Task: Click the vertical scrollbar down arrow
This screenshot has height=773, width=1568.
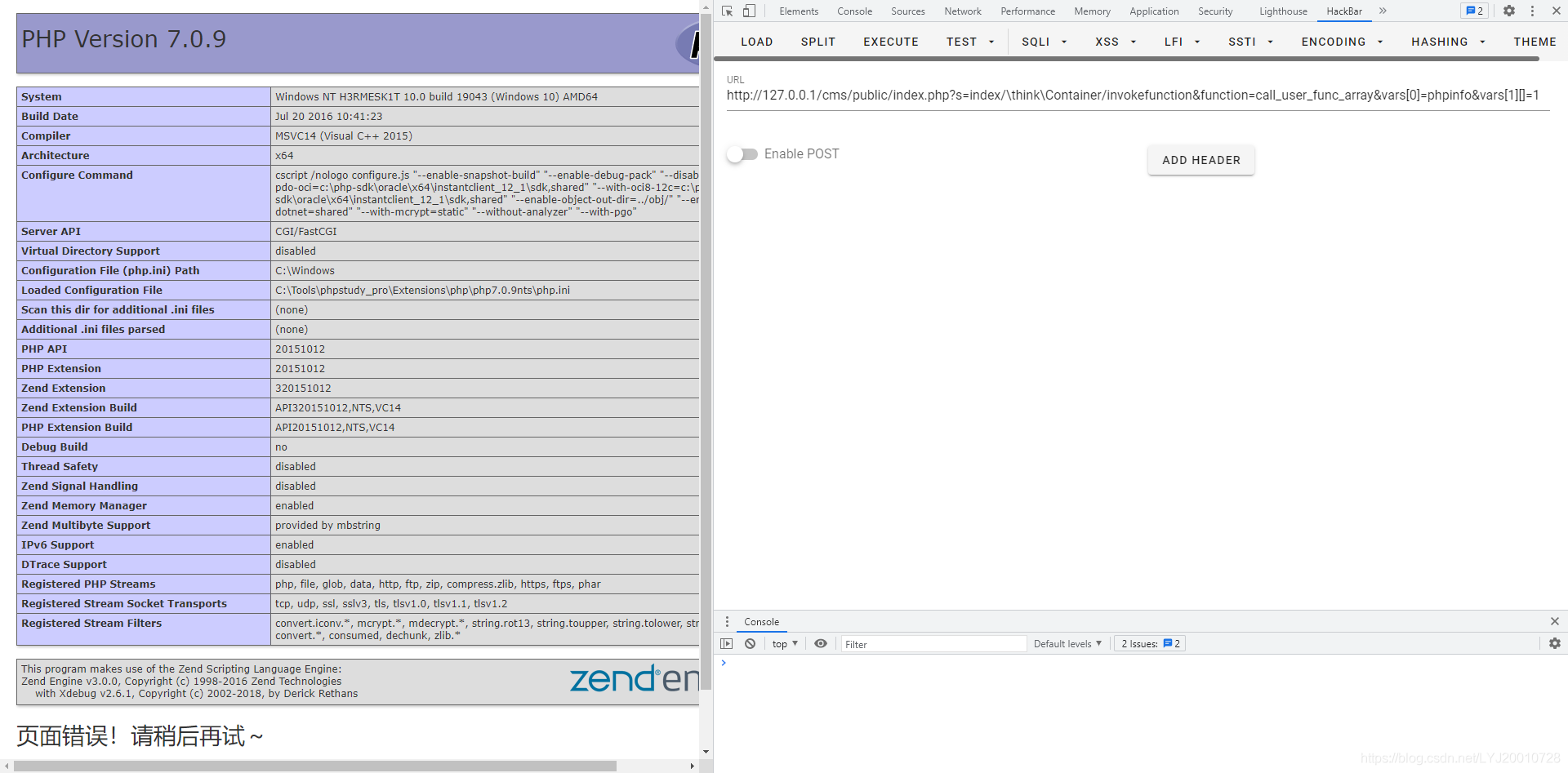Action: pyautogui.click(x=706, y=753)
